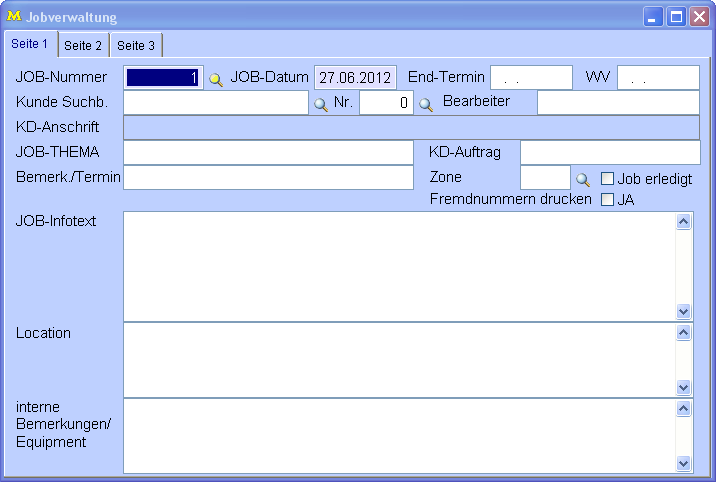Click the WV date field
Image resolution: width=716 pixels, height=482 pixels.
pyautogui.click(x=657, y=78)
